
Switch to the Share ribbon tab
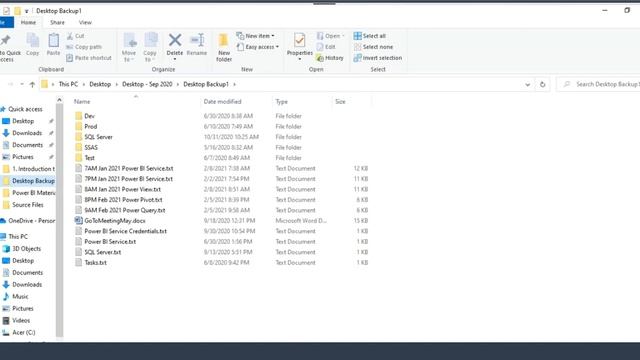(x=57, y=22)
